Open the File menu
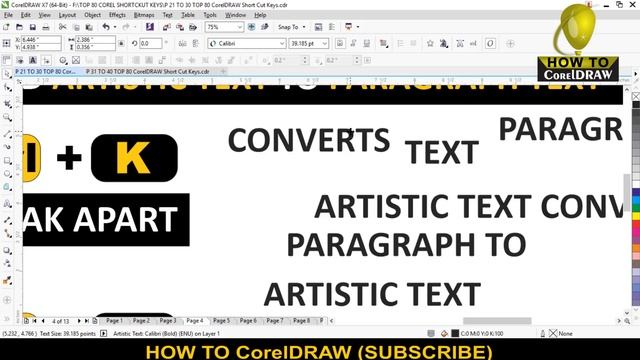This screenshot has height=360, width=640. point(8,15)
